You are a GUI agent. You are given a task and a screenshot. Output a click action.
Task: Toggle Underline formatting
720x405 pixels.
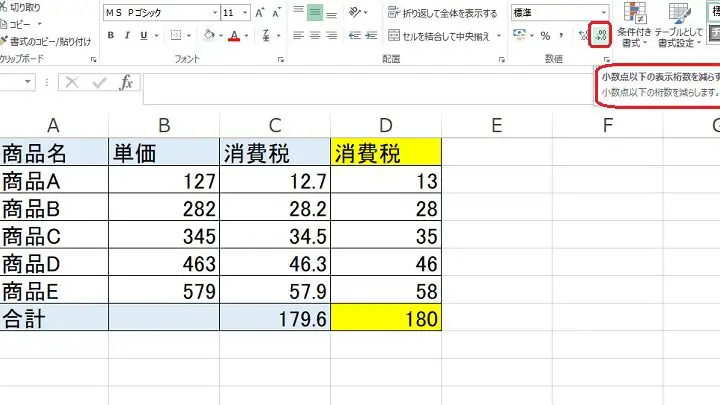(144, 35)
